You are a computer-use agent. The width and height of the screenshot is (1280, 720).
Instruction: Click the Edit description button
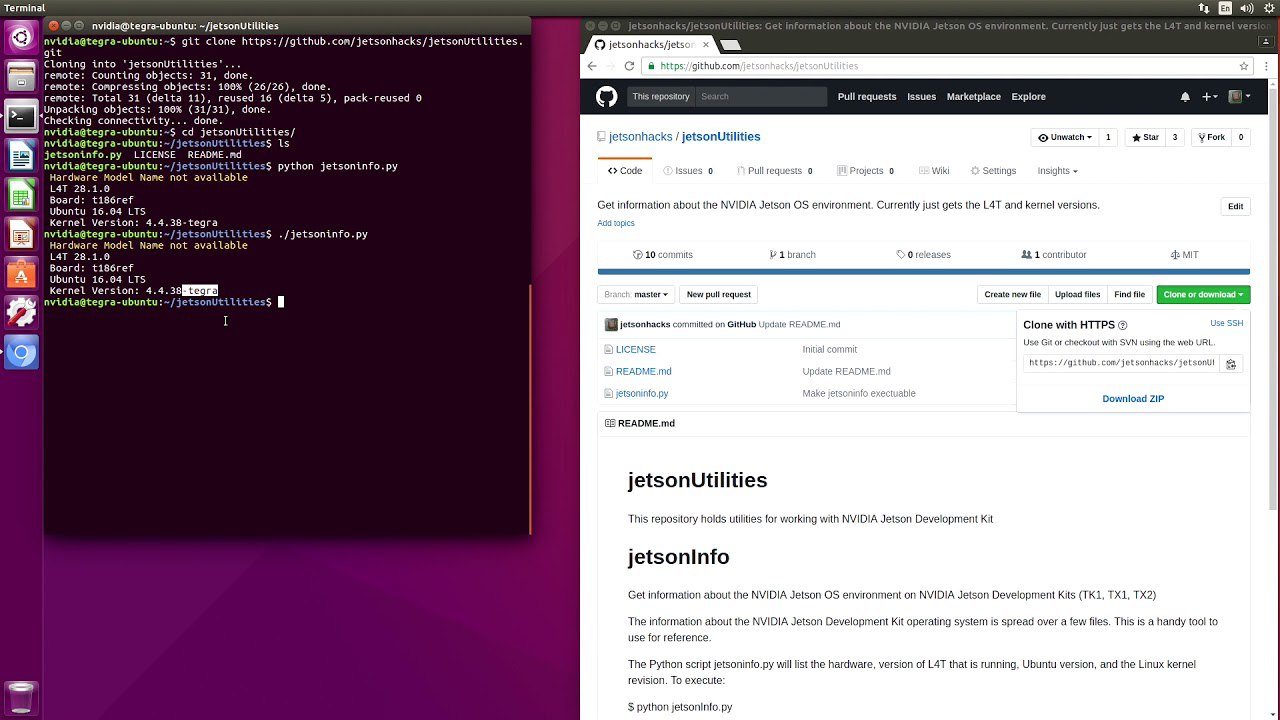1236,207
